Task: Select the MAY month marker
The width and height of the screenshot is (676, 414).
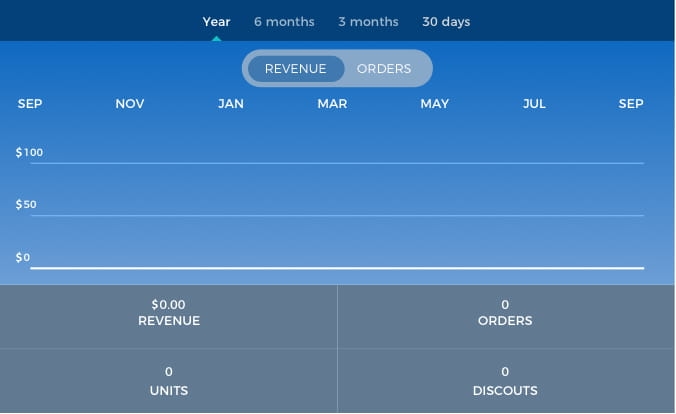Action: (434, 104)
